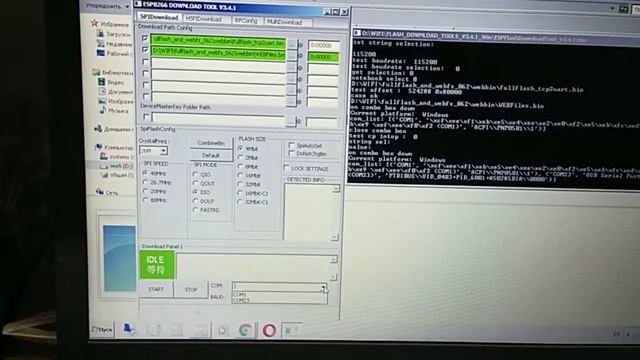Click the Домашняя группа icon in sidebar
640x360 pixels.
coord(98,129)
